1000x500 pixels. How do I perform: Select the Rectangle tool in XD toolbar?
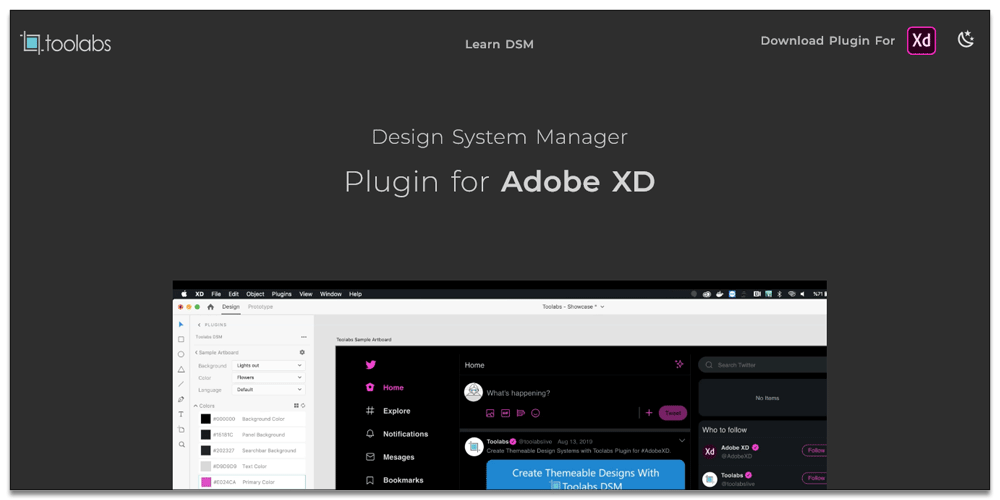coord(181,339)
